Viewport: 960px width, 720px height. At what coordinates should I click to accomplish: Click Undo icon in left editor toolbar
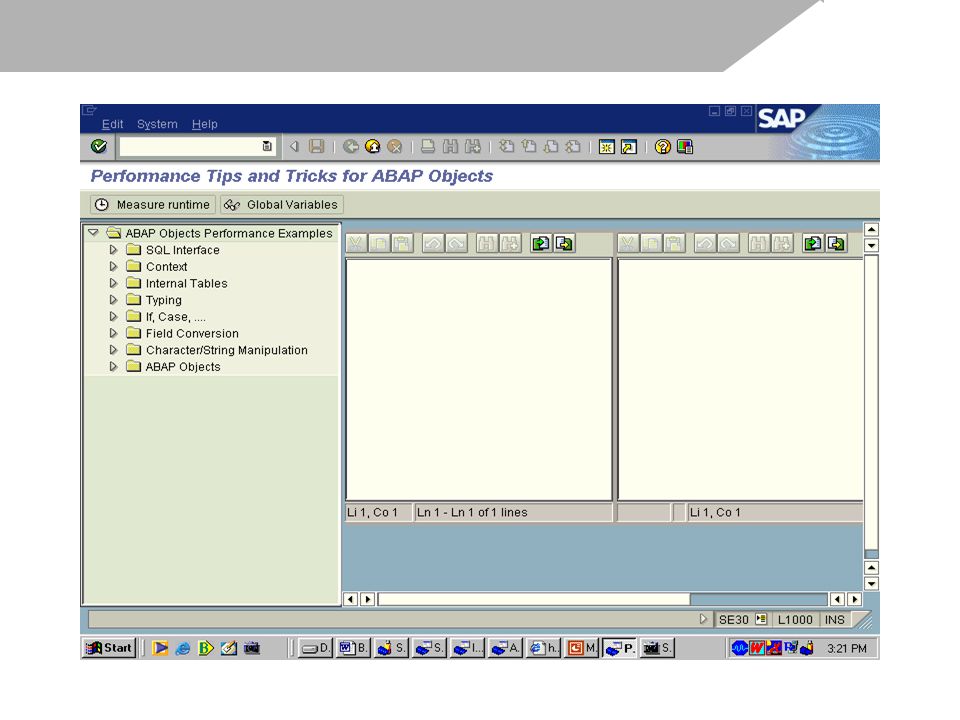pos(433,244)
